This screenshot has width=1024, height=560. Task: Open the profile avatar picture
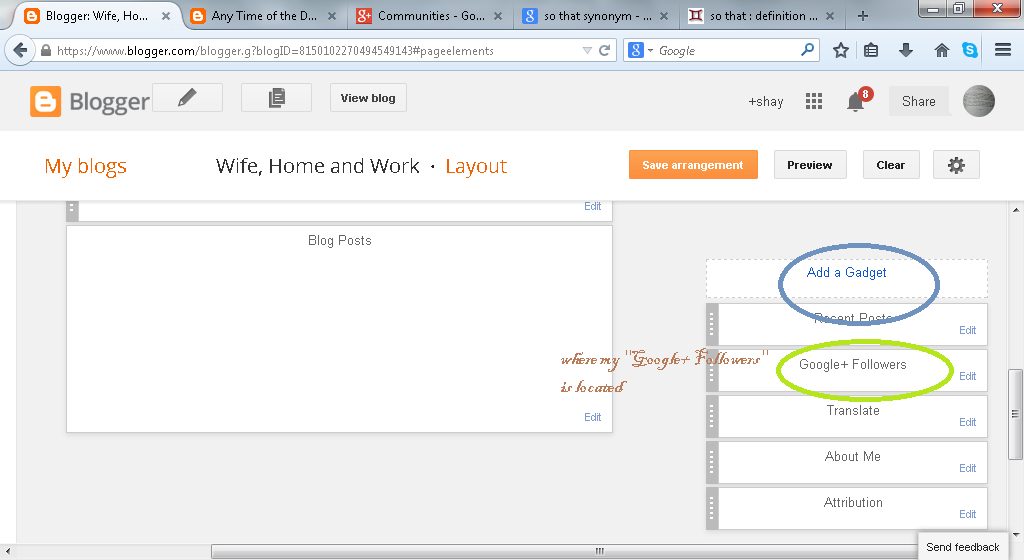pyautogui.click(x=978, y=101)
